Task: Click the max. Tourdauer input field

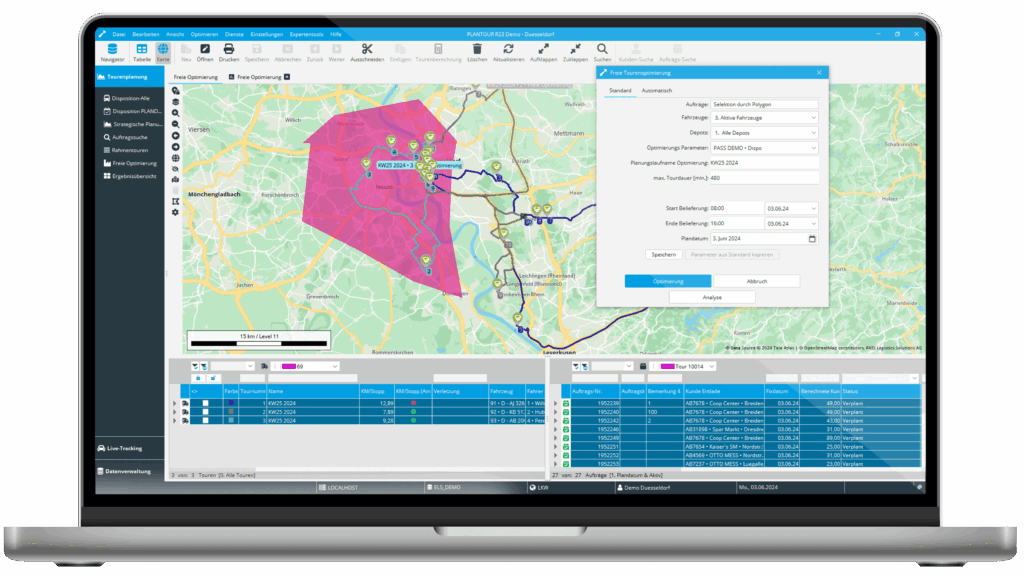Action: [x=764, y=178]
